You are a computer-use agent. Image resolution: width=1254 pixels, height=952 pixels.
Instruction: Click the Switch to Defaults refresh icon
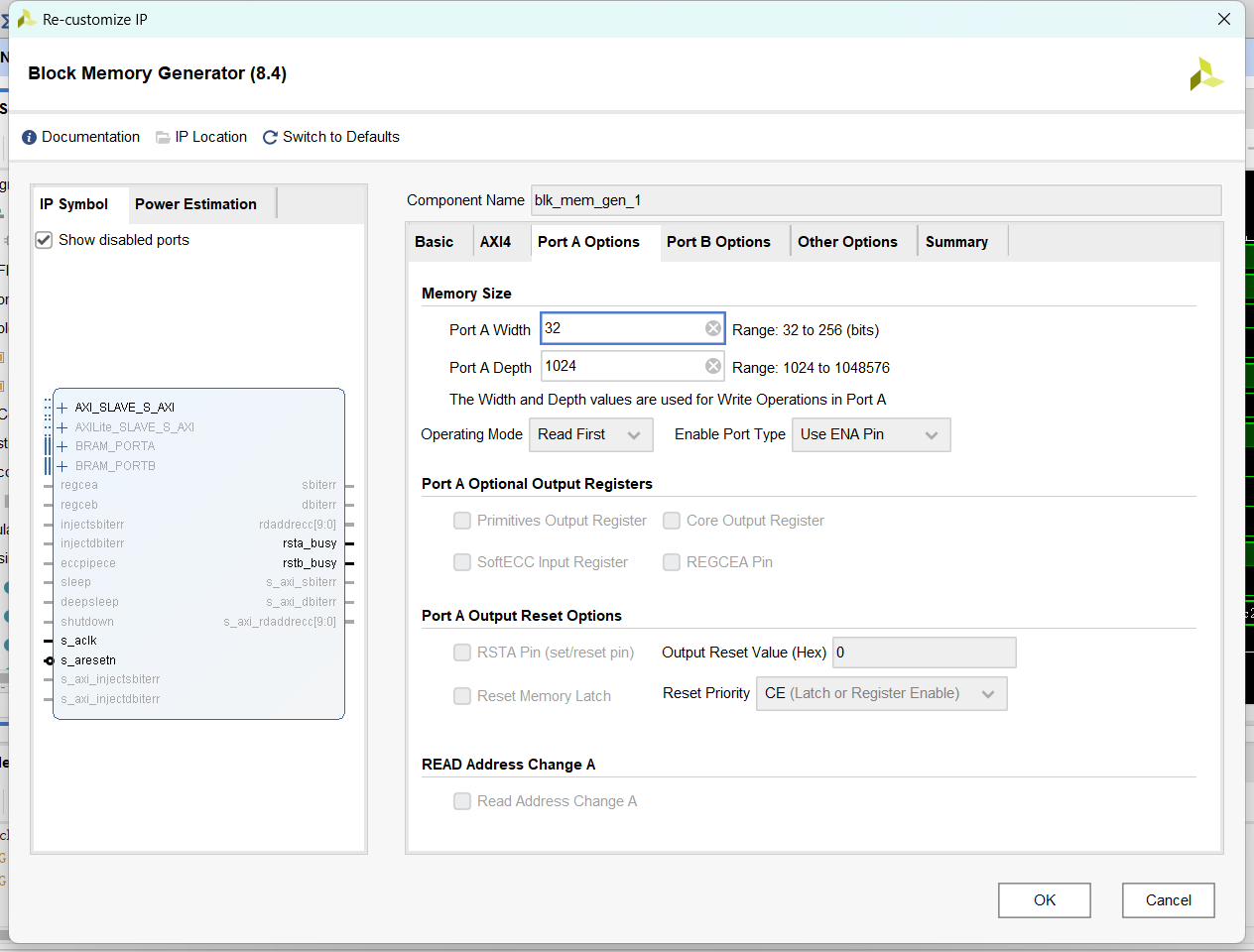point(270,138)
